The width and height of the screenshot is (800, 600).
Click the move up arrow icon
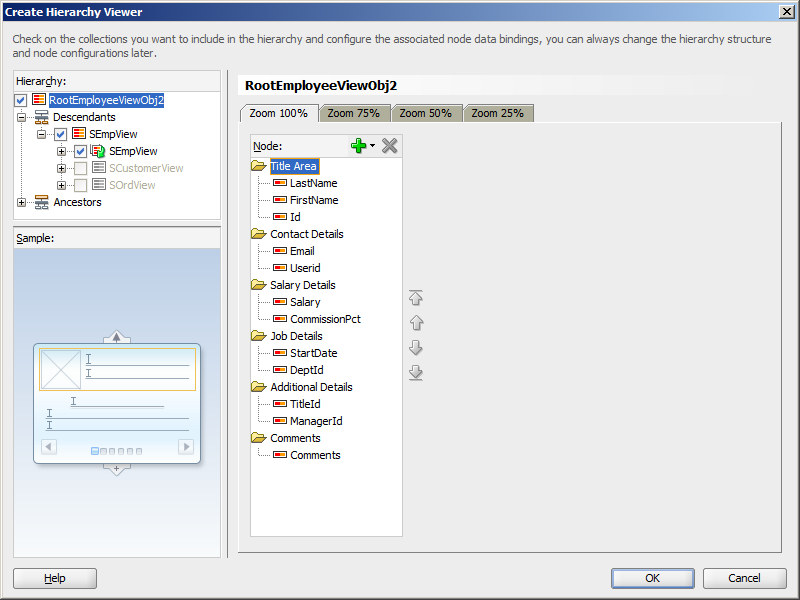pyautogui.click(x=416, y=322)
